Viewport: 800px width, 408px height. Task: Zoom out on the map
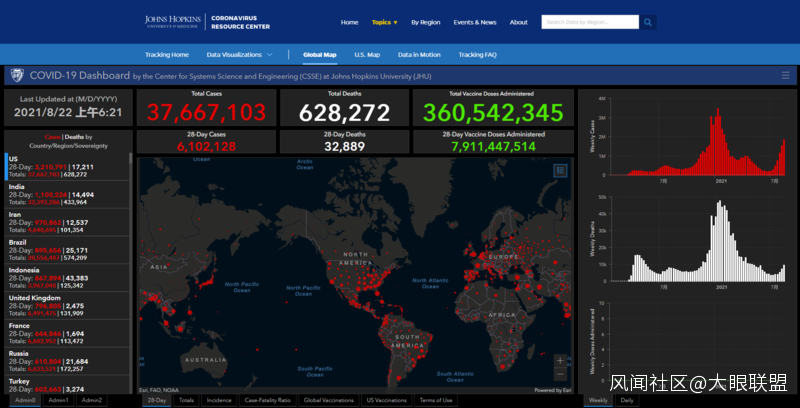point(560,376)
